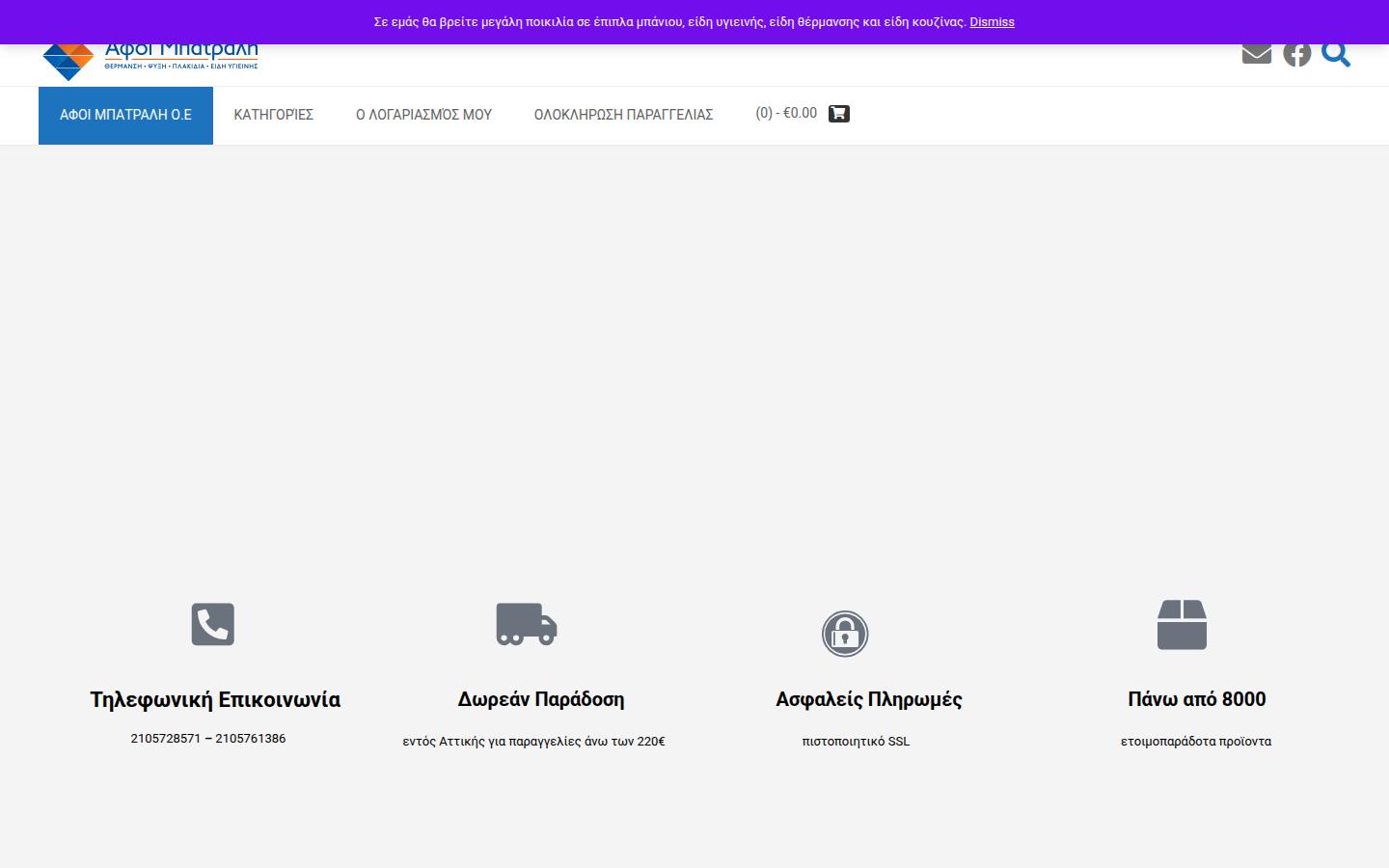Open Ο ΛΟΓΑΡΙΑΣΜΟΣ ΜΟΥ menu item
The image size is (1389, 868).
pyautogui.click(x=423, y=115)
